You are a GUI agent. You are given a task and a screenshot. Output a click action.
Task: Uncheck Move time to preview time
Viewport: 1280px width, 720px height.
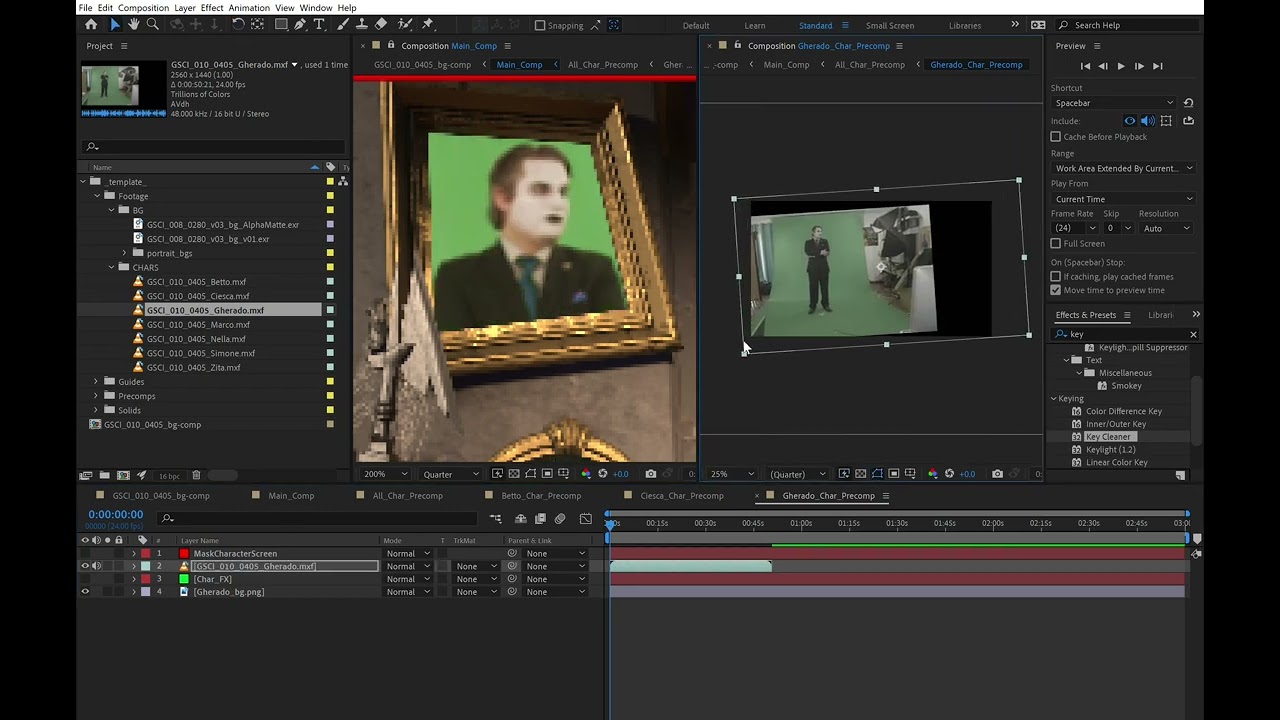1056,290
